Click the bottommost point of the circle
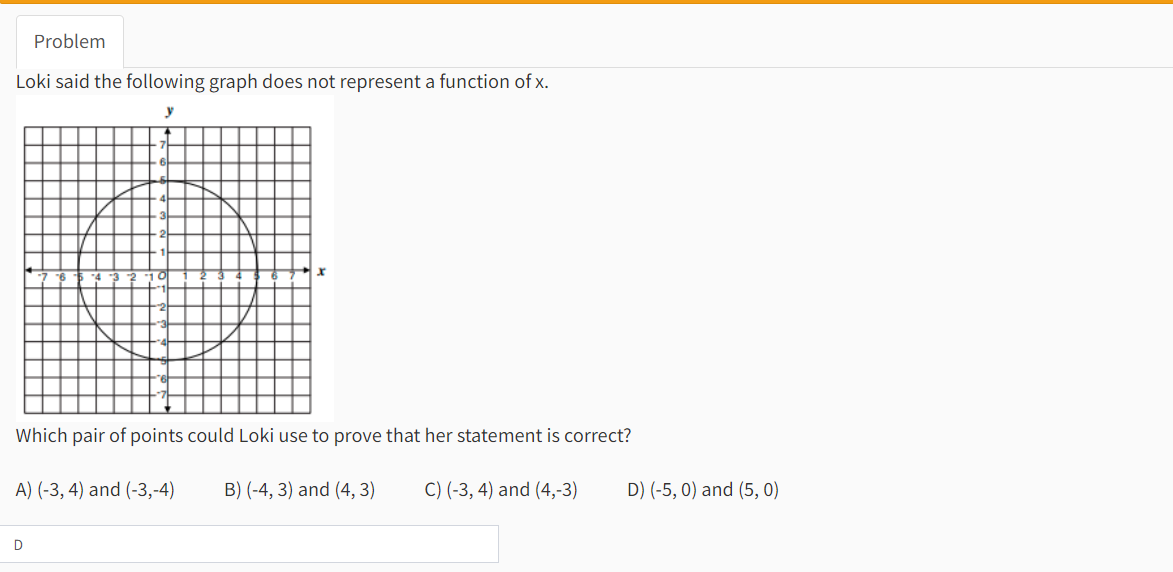 (x=168, y=359)
